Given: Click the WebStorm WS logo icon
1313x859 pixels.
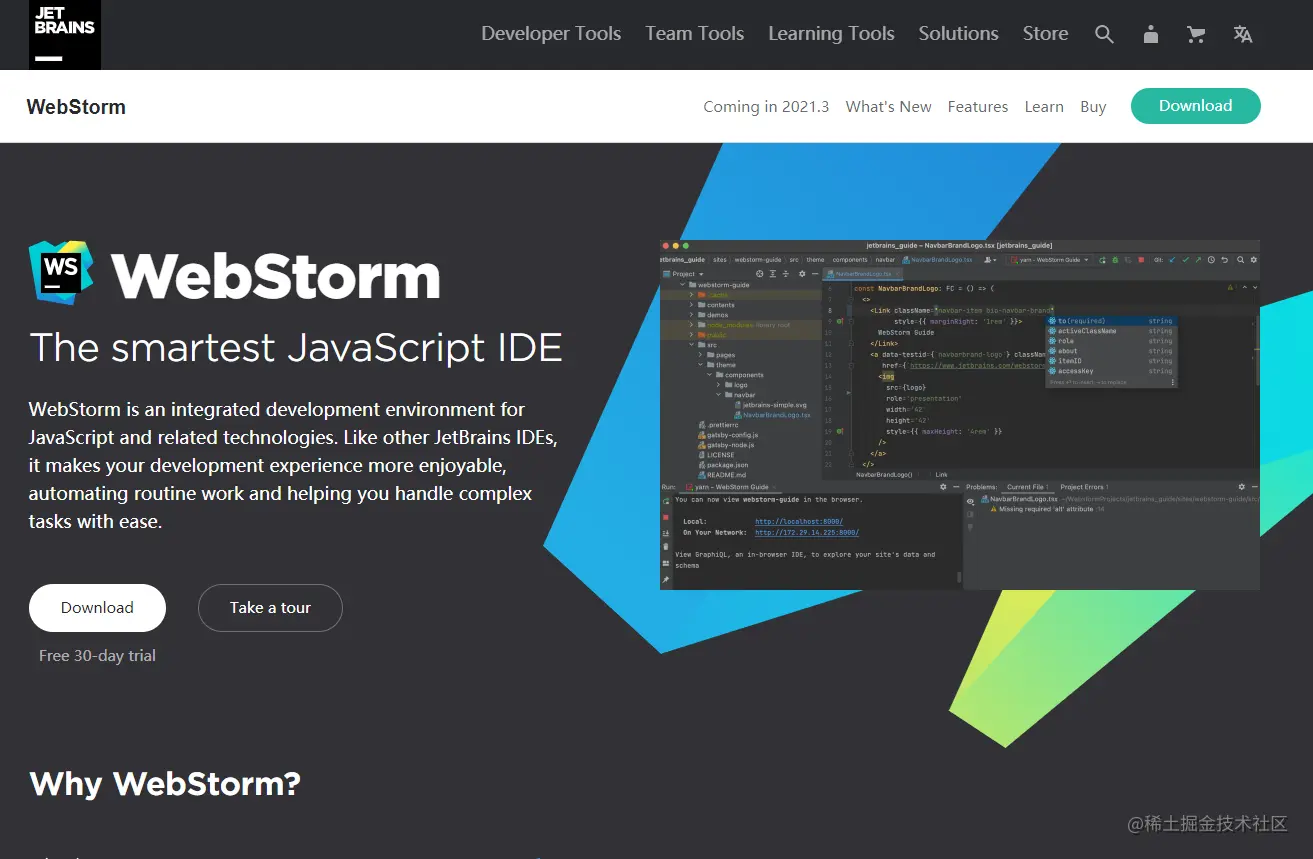Looking at the screenshot, I should [61, 272].
